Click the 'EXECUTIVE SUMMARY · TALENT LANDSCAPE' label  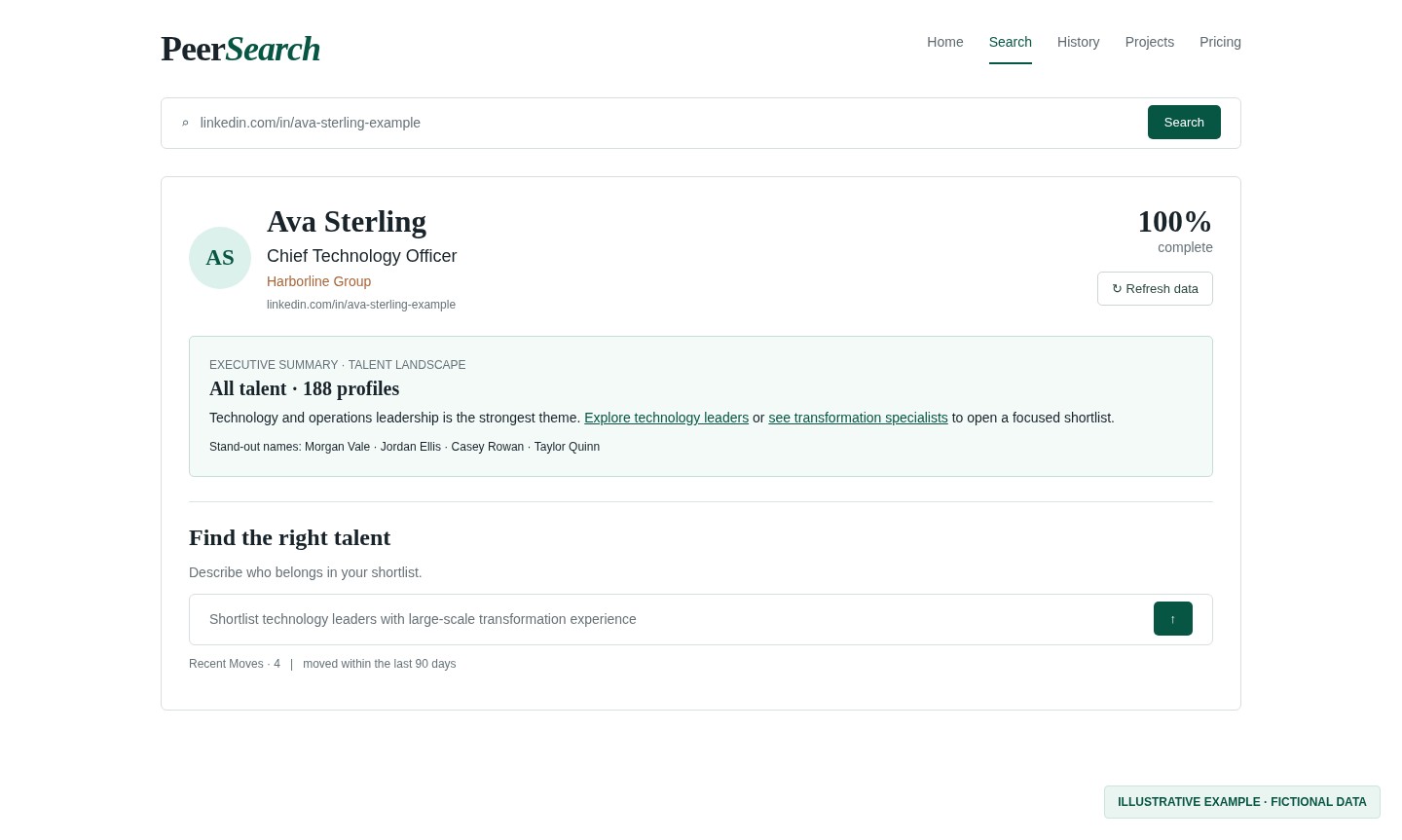click(x=337, y=365)
